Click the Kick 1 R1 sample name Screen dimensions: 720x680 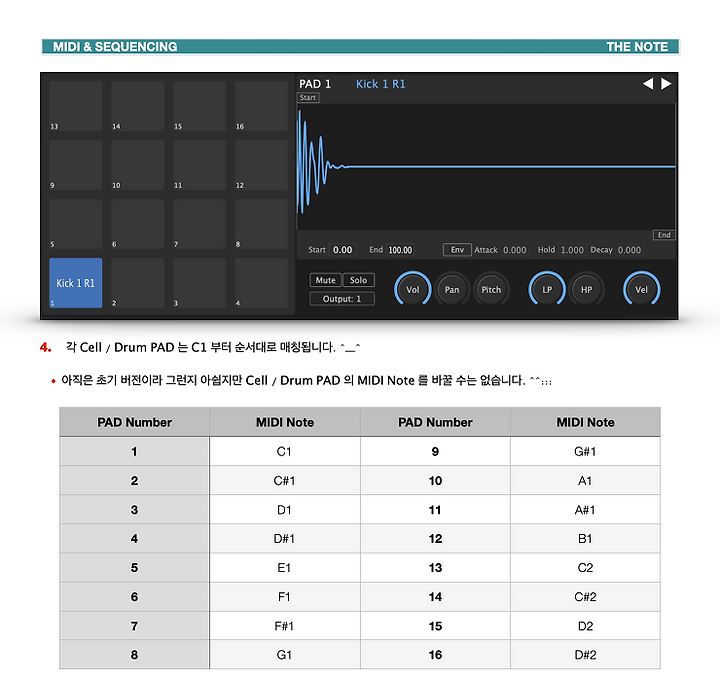click(381, 84)
